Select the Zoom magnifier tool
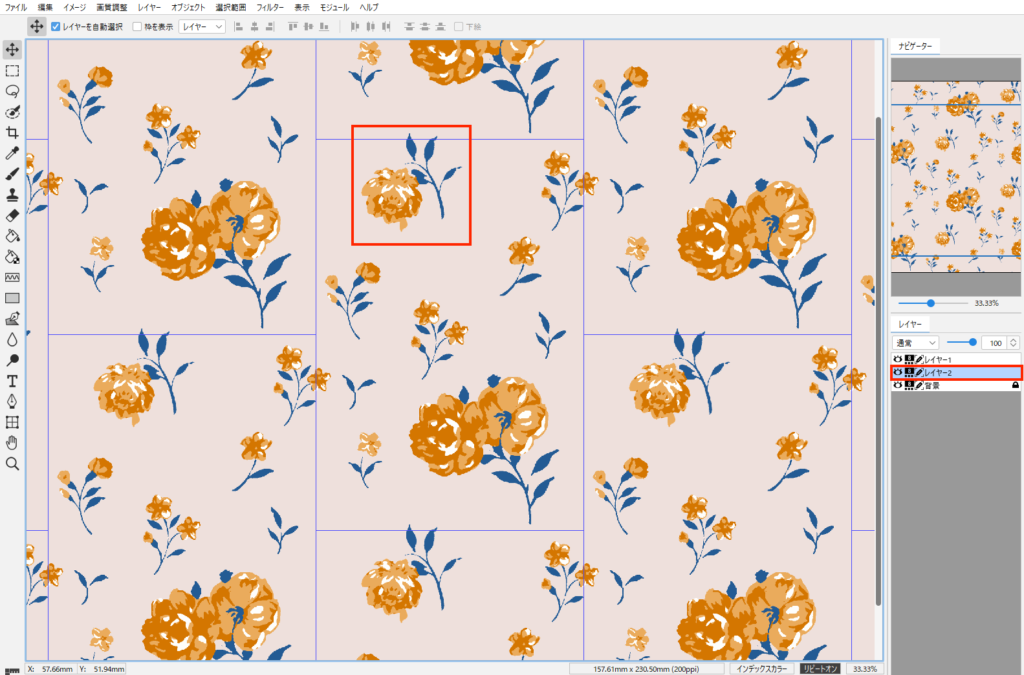Screen dimensions: 1024x675 click(x=12, y=464)
